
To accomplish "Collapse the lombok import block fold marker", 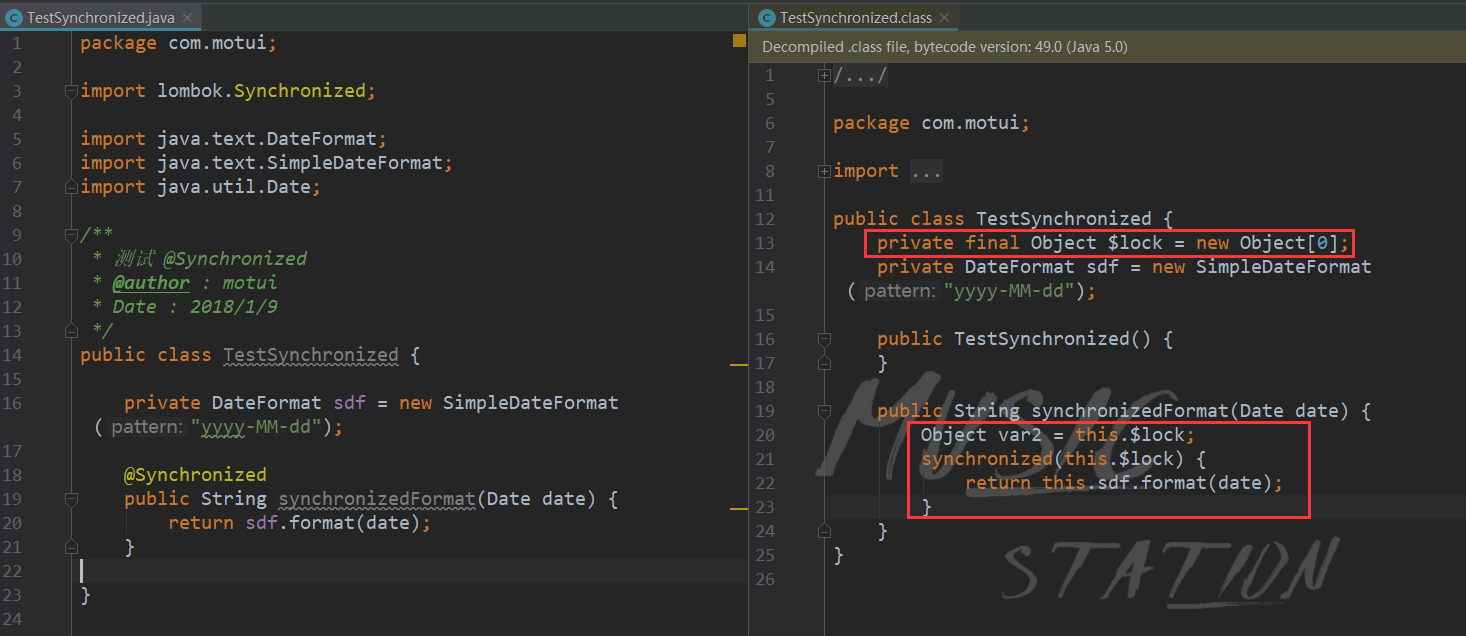I will (71, 91).
